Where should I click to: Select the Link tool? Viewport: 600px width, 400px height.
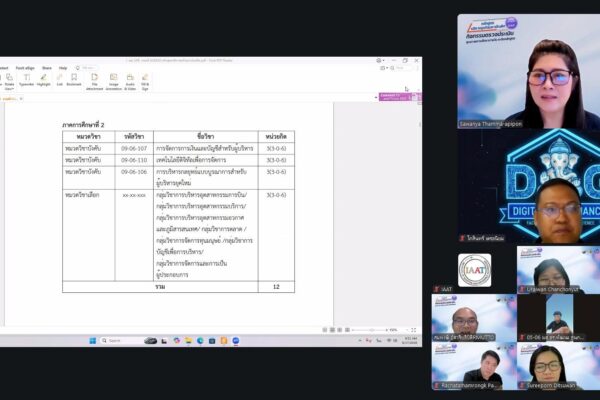click(59, 80)
